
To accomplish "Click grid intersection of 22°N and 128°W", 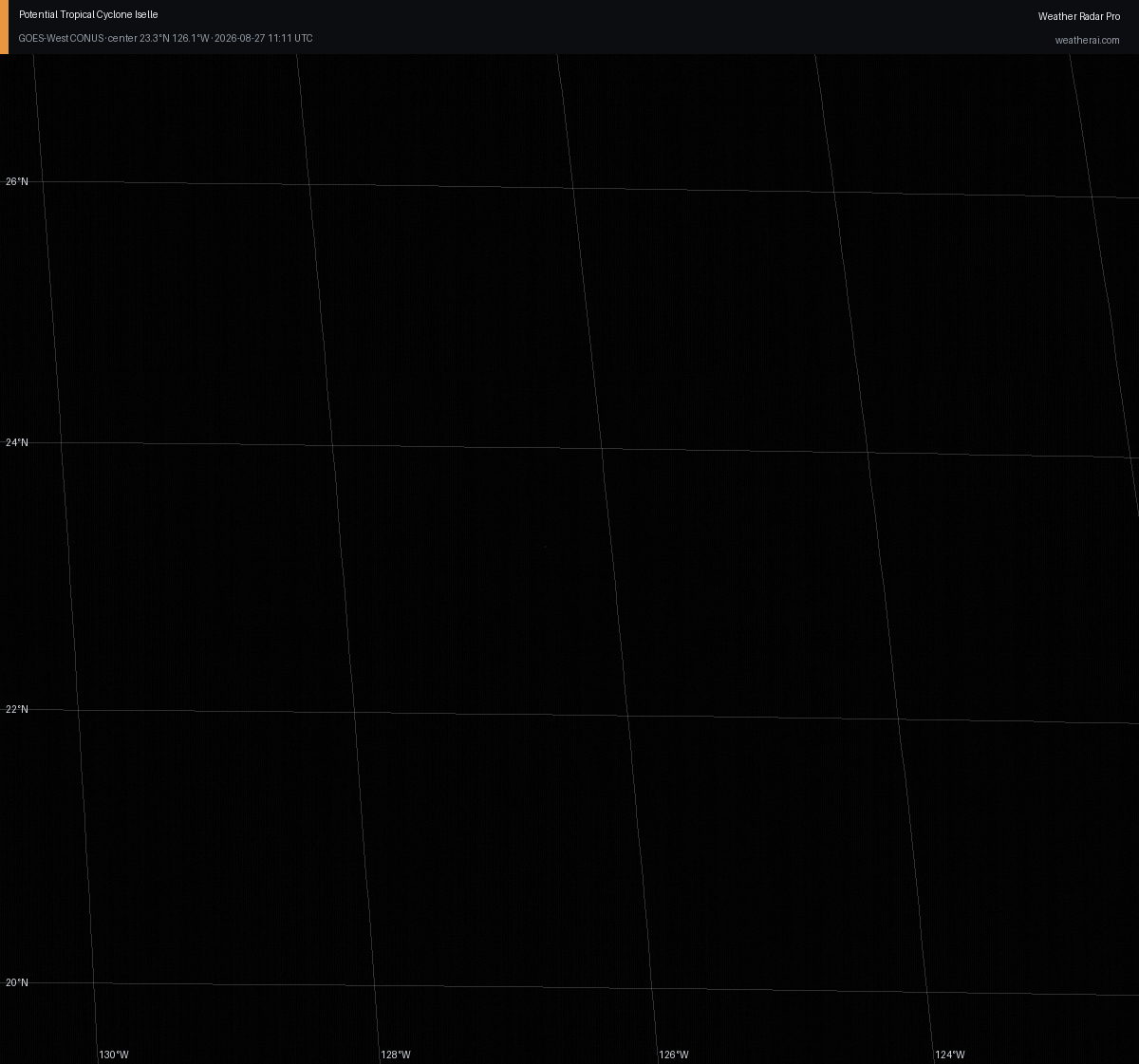I will coord(354,712).
